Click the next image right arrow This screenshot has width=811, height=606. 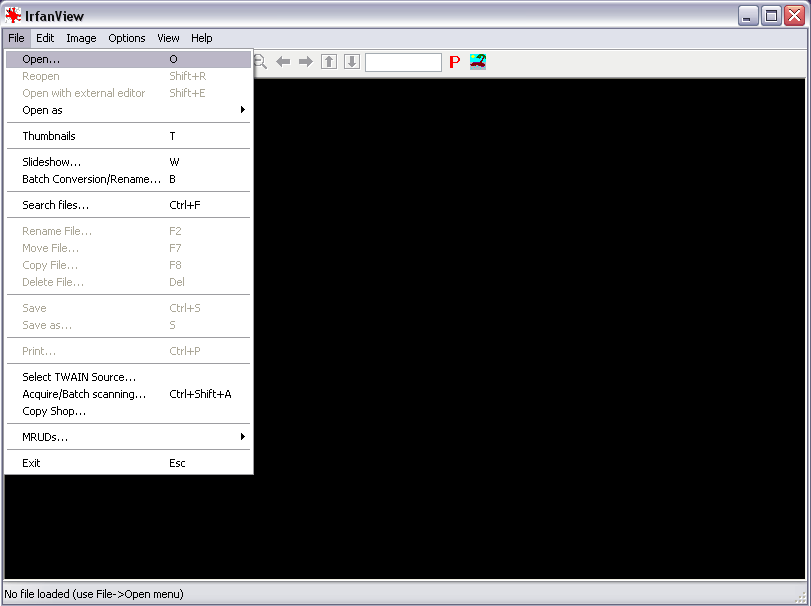(x=306, y=62)
